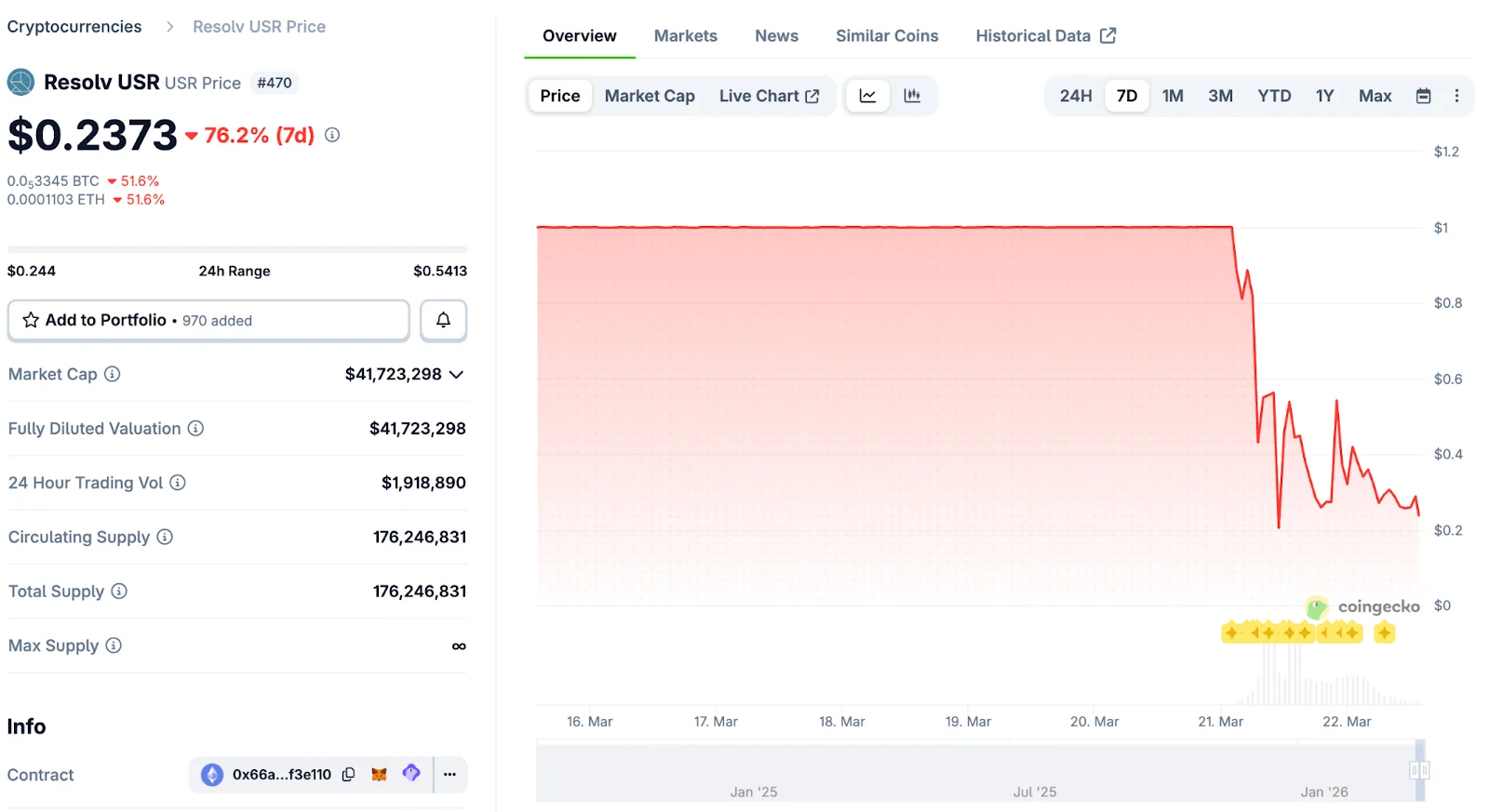Image resolution: width=1489 pixels, height=812 pixels.
Task: Click the Circulating Supply info icon
Action: 165,537
